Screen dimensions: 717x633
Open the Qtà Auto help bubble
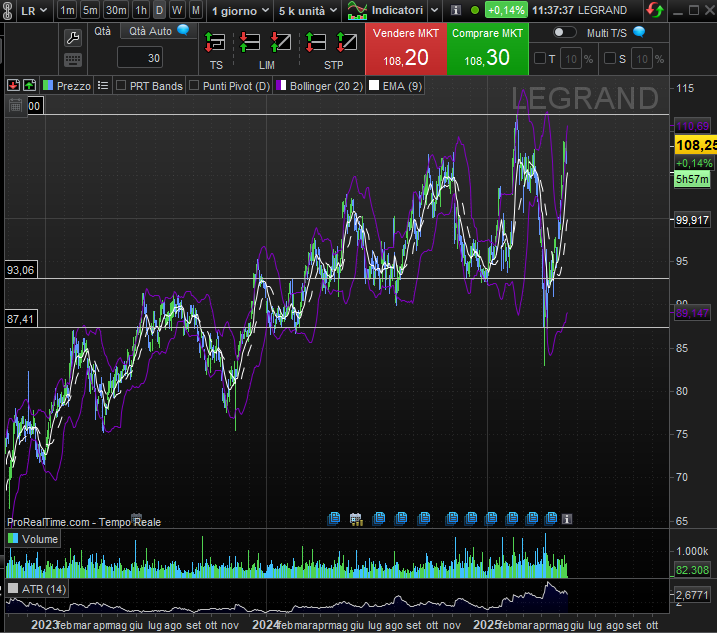pyautogui.click(x=183, y=30)
